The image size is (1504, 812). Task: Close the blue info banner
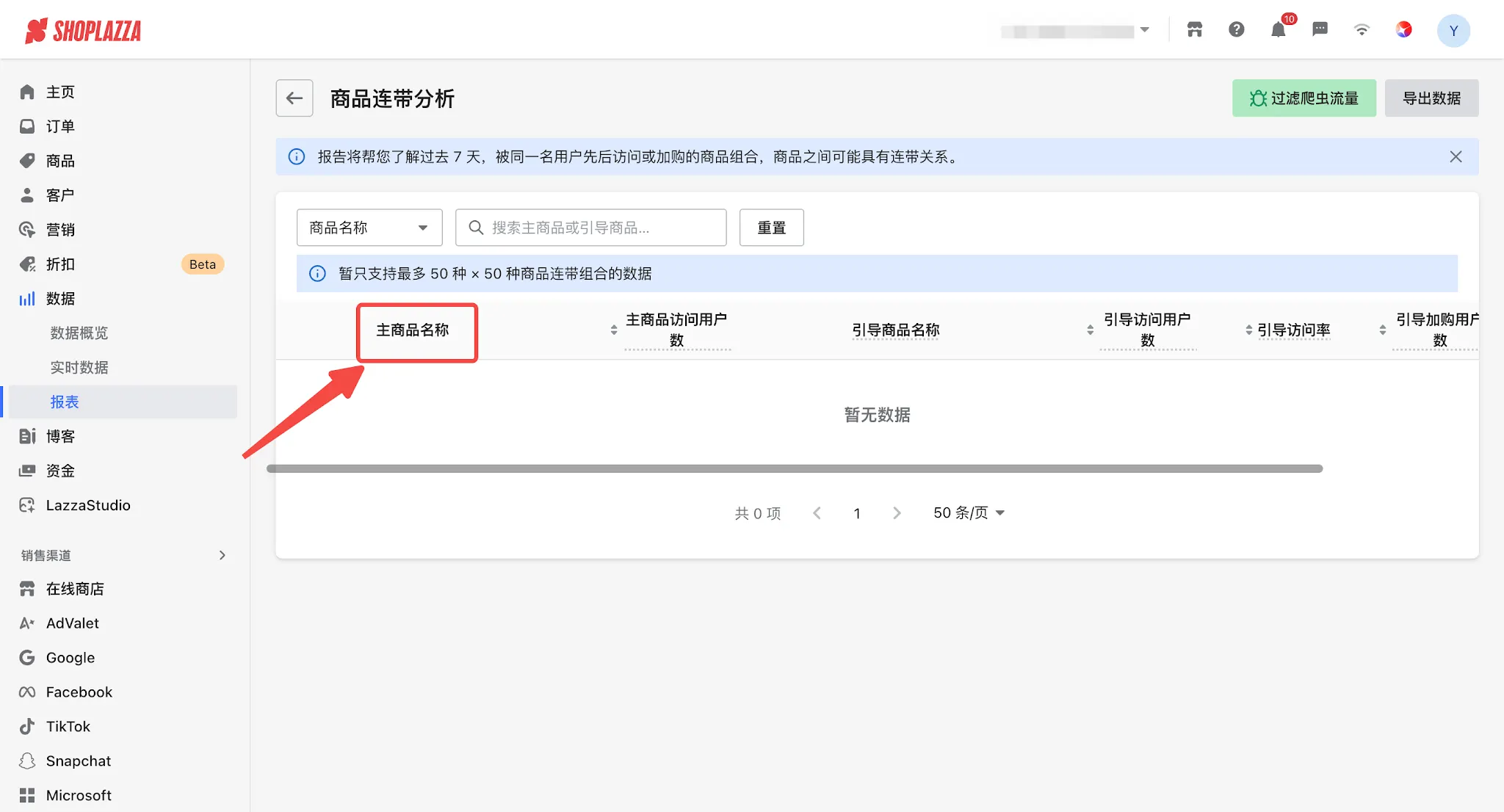pyautogui.click(x=1456, y=156)
